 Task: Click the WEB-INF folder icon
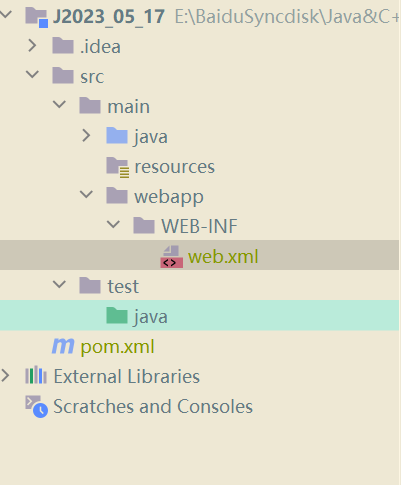click(144, 226)
